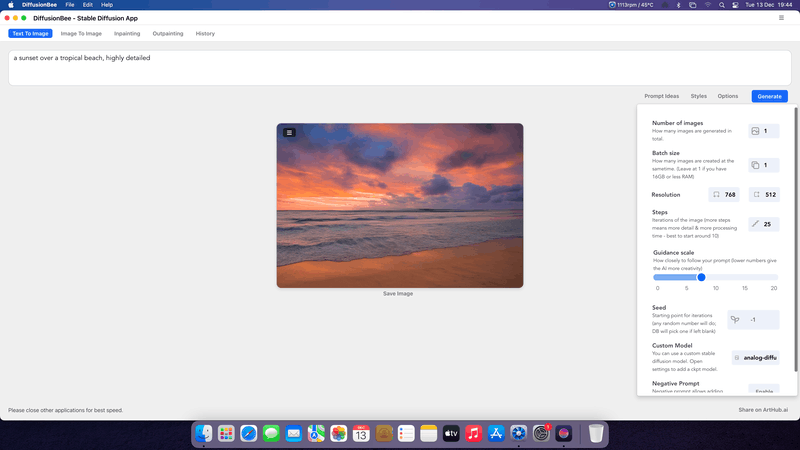Click the Guidance scale slider handle
The height and width of the screenshot is (450, 800).
click(x=702, y=277)
